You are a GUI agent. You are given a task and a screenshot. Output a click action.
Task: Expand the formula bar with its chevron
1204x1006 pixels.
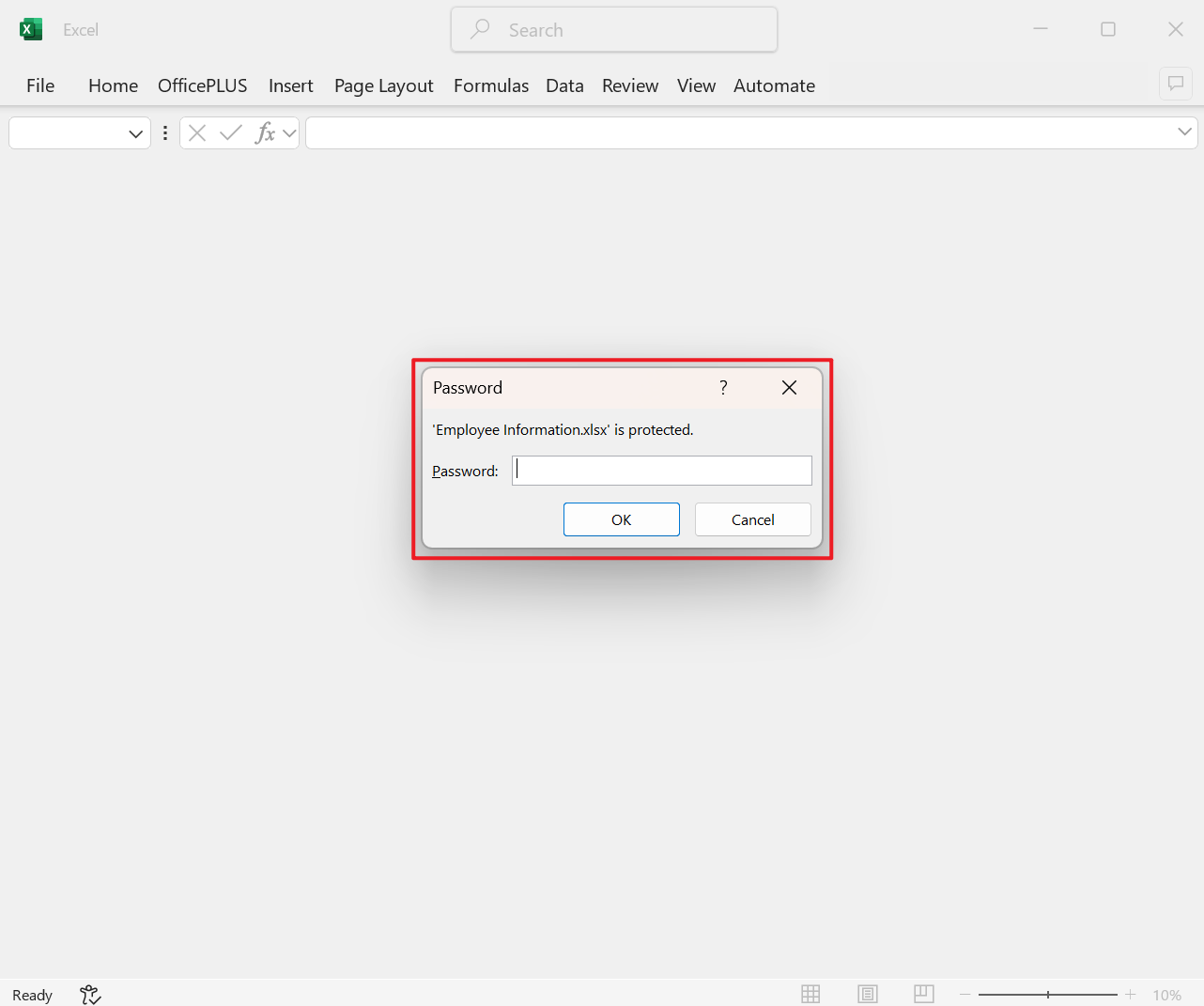click(1183, 132)
